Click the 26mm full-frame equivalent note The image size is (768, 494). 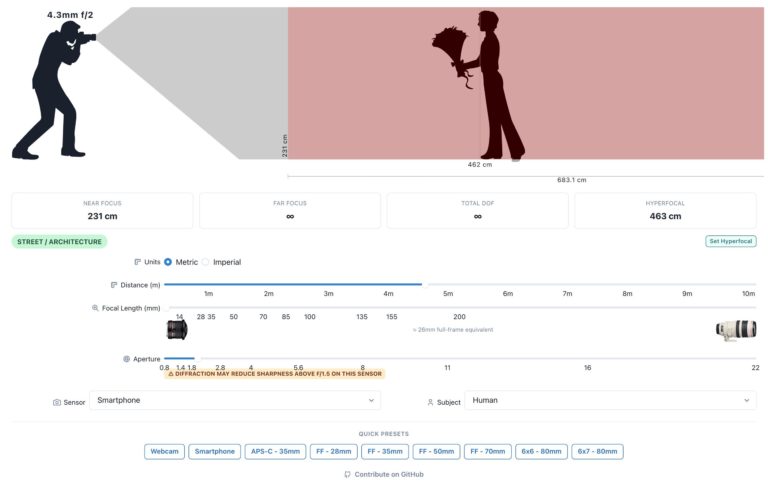(x=453, y=330)
